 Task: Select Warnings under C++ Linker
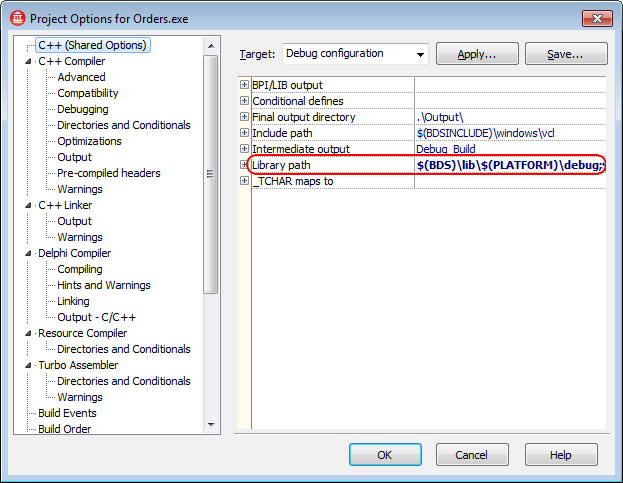tap(80, 237)
